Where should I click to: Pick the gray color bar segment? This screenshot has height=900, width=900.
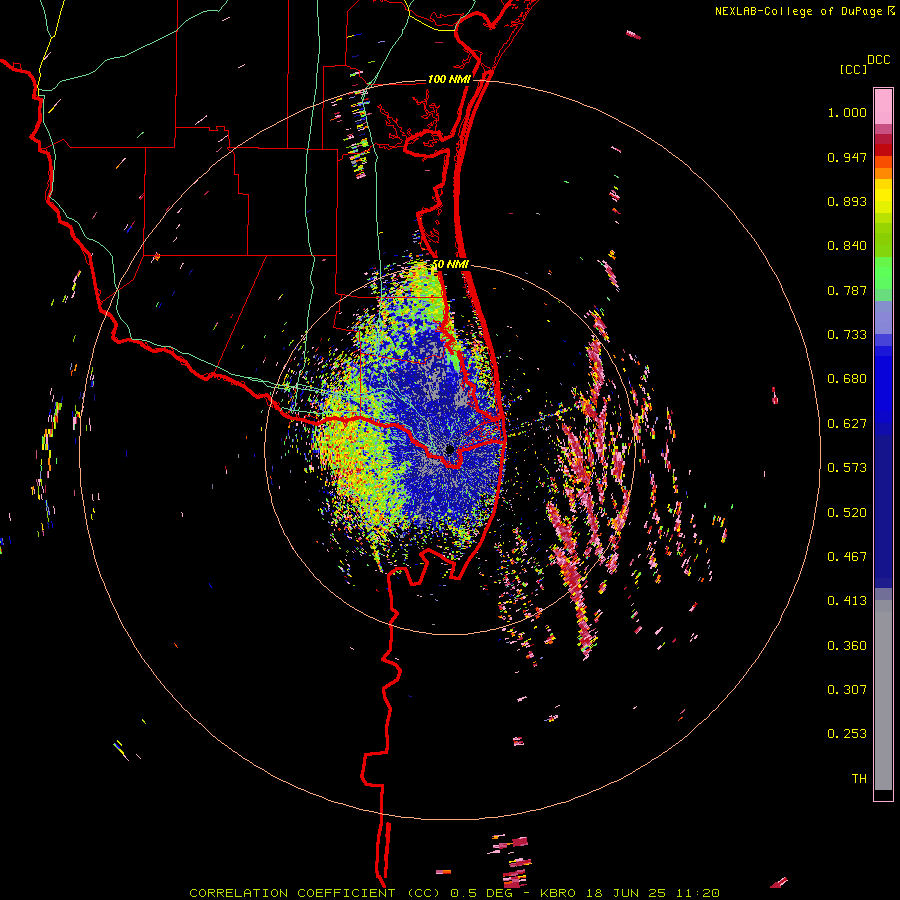click(x=883, y=695)
